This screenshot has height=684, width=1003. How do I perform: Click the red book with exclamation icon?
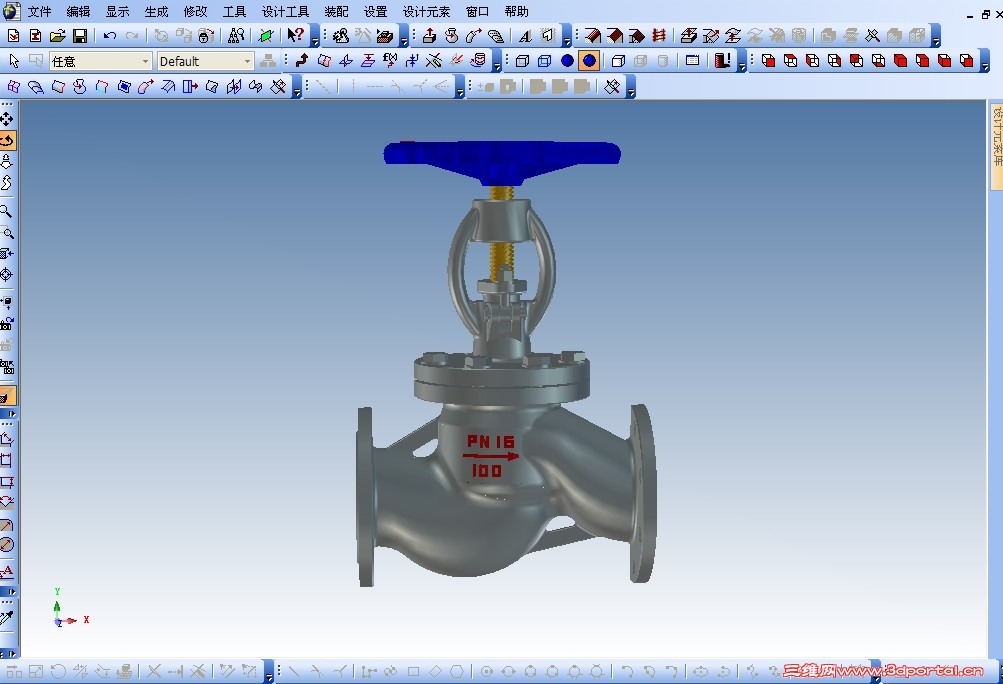[722, 61]
